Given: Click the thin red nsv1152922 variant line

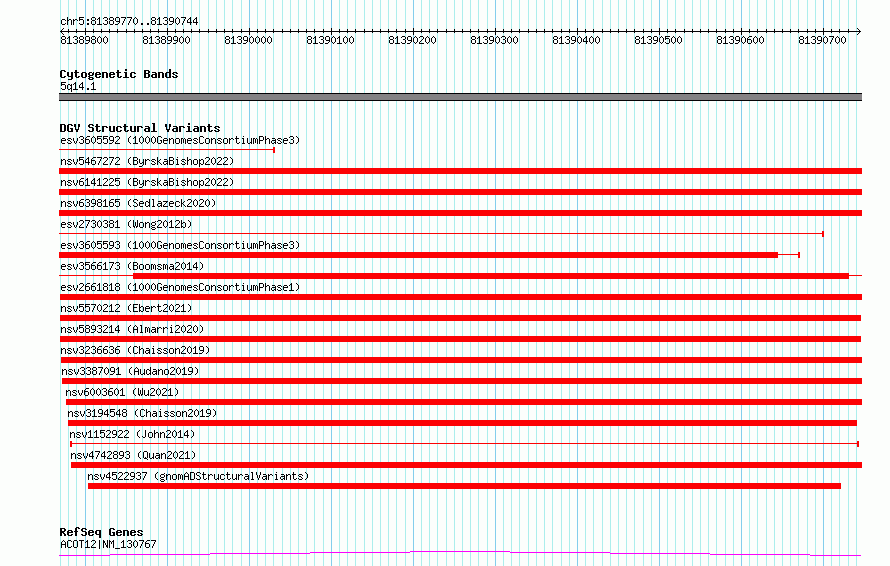Looking at the screenshot, I should click(x=464, y=444).
